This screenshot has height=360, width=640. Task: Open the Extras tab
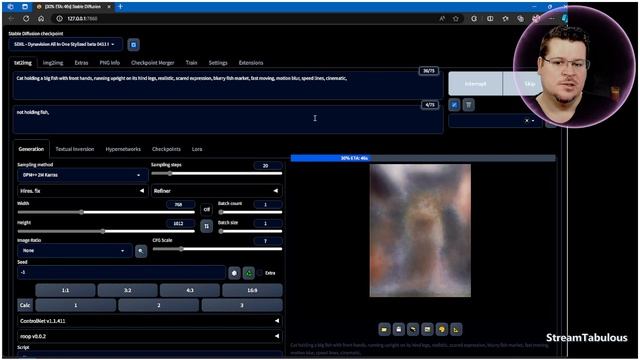[x=81, y=63]
